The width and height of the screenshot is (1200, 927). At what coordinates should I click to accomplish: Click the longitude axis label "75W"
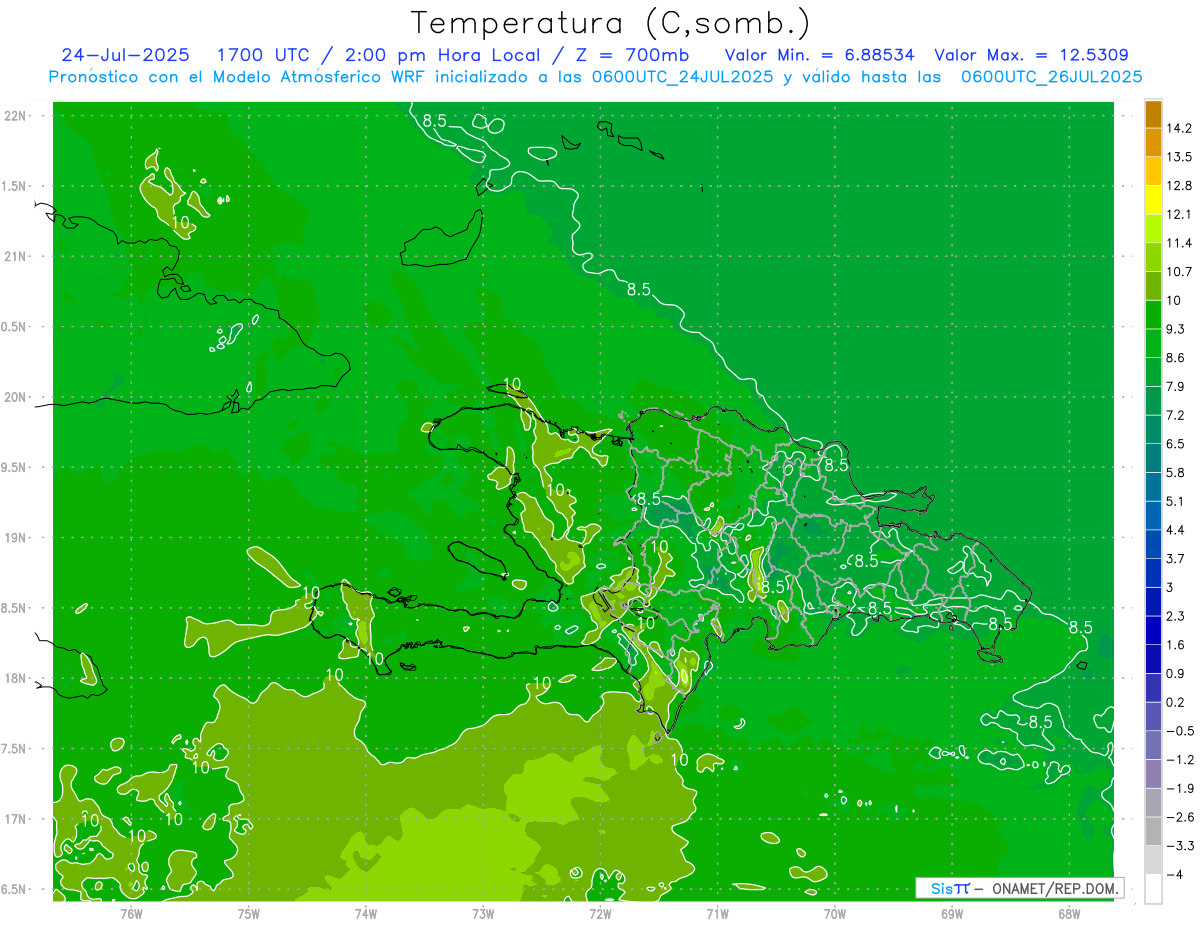tap(249, 913)
